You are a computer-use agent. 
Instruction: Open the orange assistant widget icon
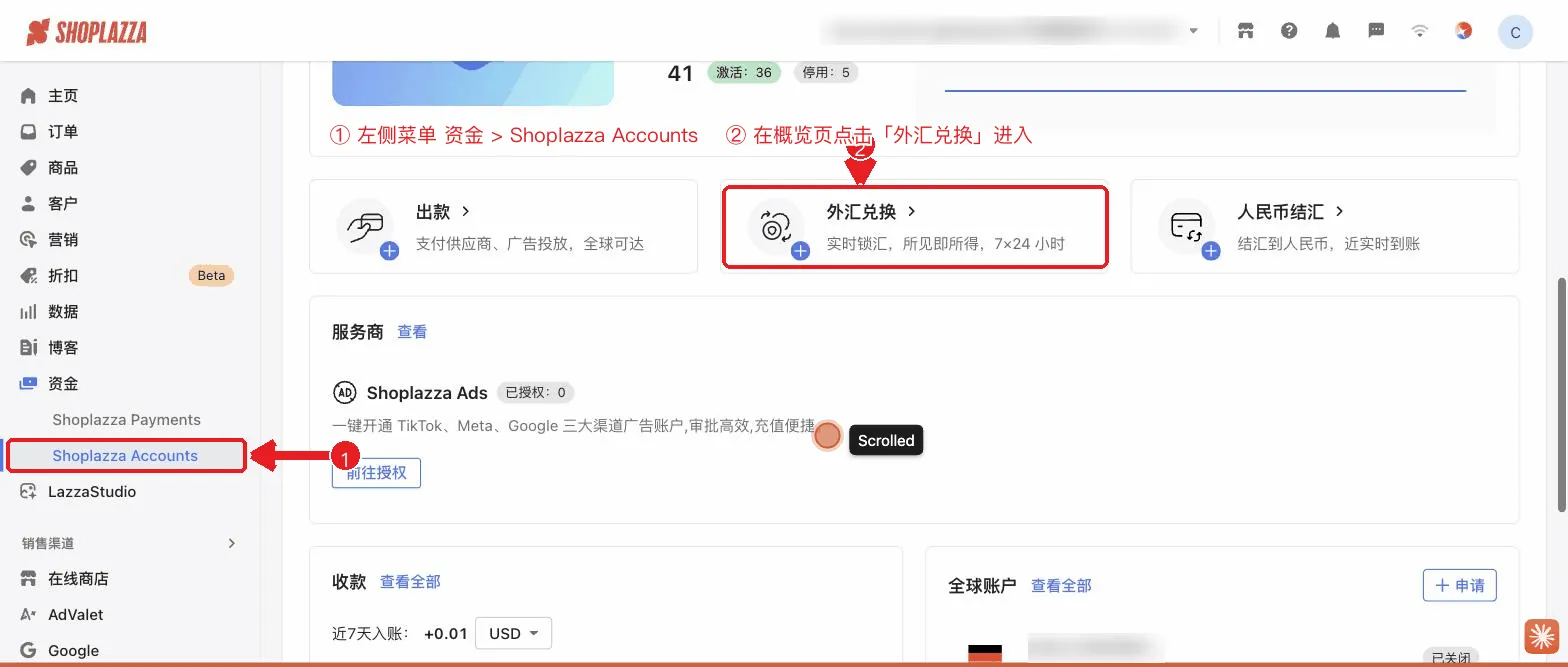pyautogui.click(x=1542, y=637)
